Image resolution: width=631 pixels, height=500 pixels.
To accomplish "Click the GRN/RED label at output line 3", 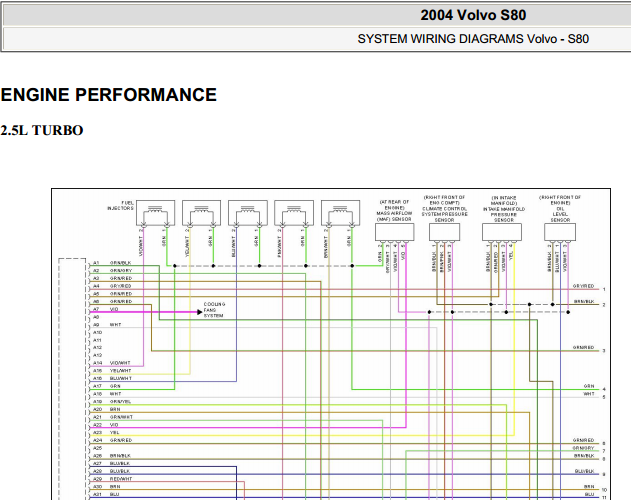I will click(x=584, y=347).
